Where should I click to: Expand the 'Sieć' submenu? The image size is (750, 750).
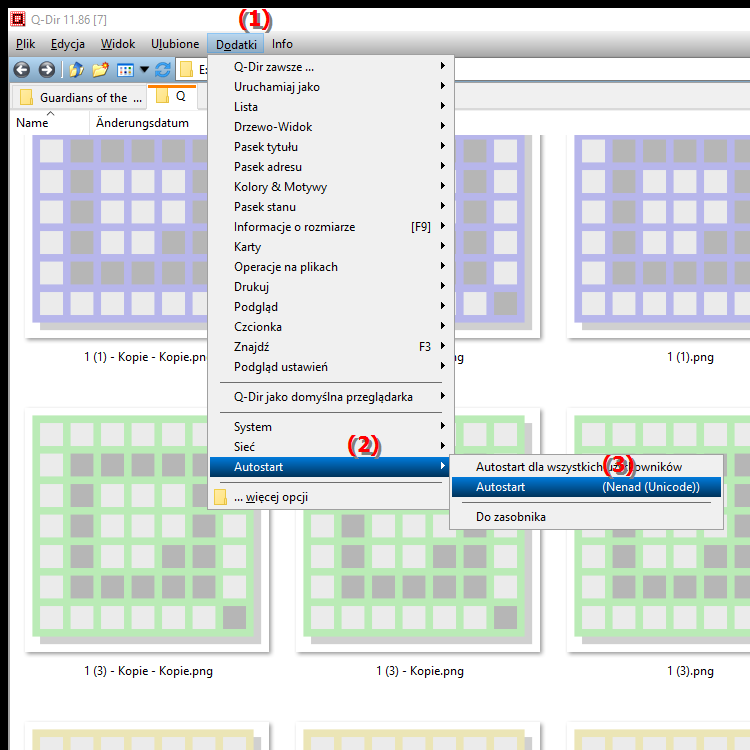pos(331,447)
